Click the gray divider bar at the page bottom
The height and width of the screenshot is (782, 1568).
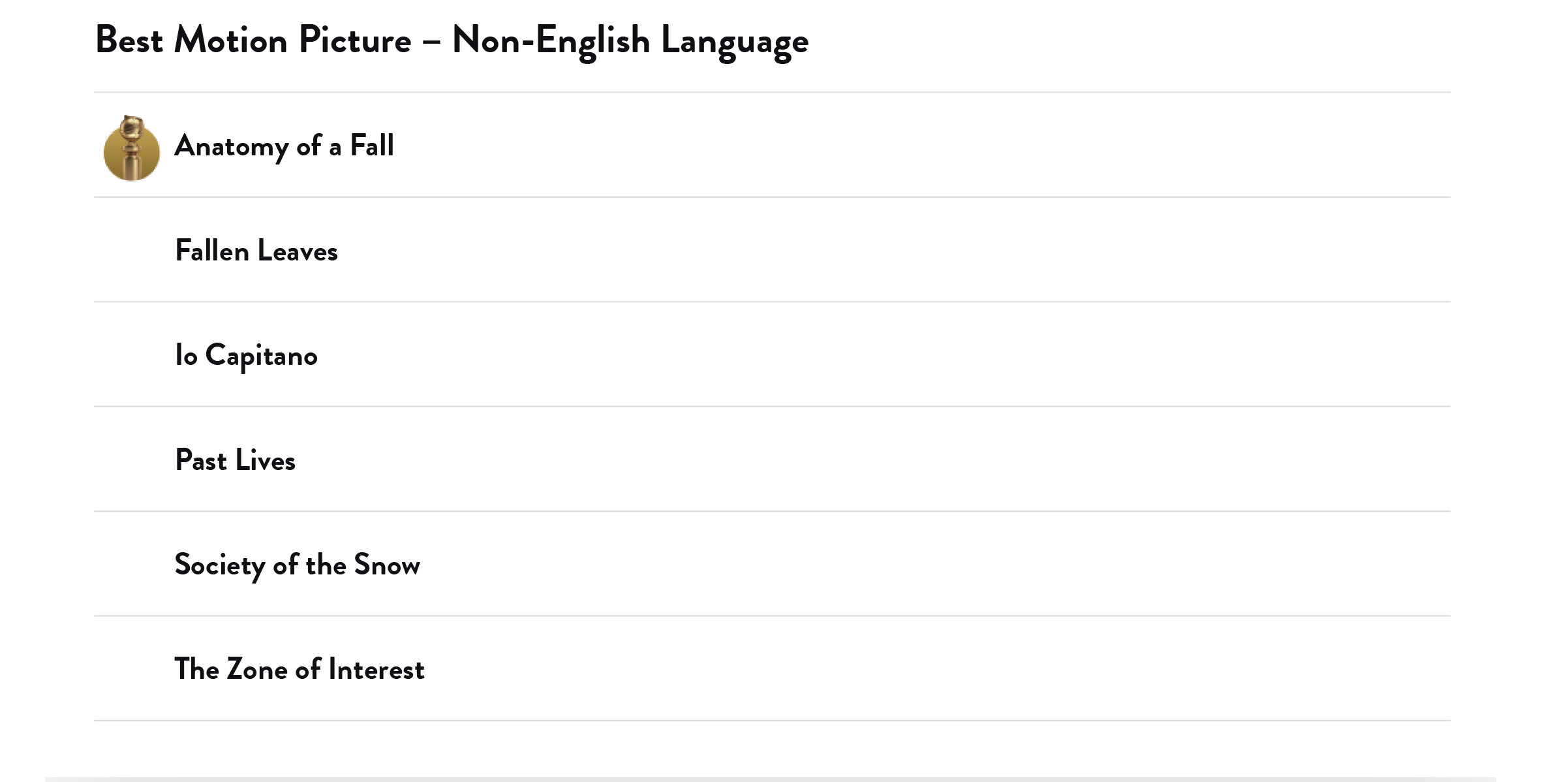click(770, 779)
